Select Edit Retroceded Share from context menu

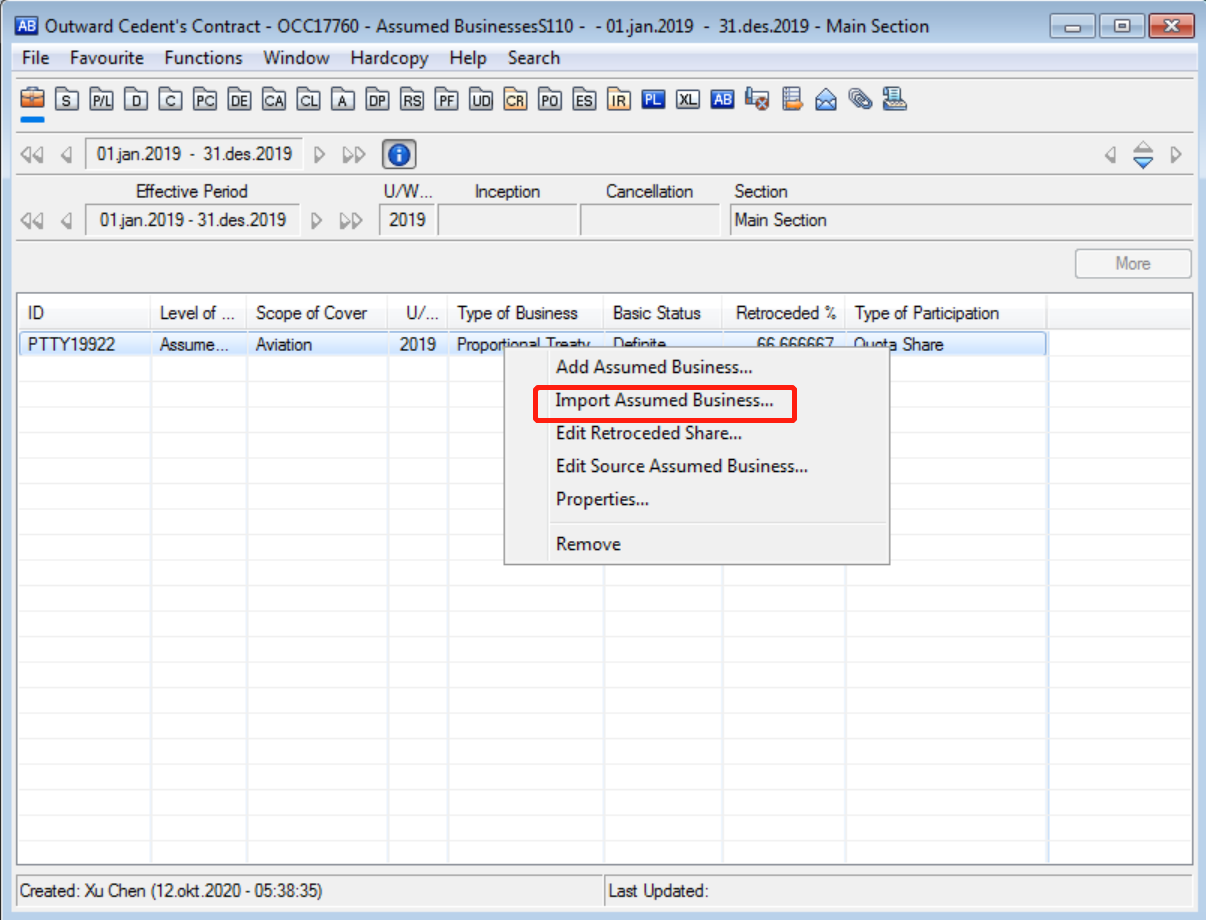pos(648,434)
